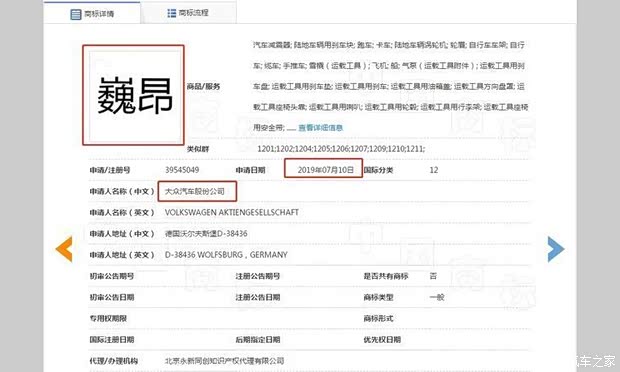Click the 初审公告日期 label
Image resolution: width=620 pixels, height=372 pixels.
click(x=112, y=297)
